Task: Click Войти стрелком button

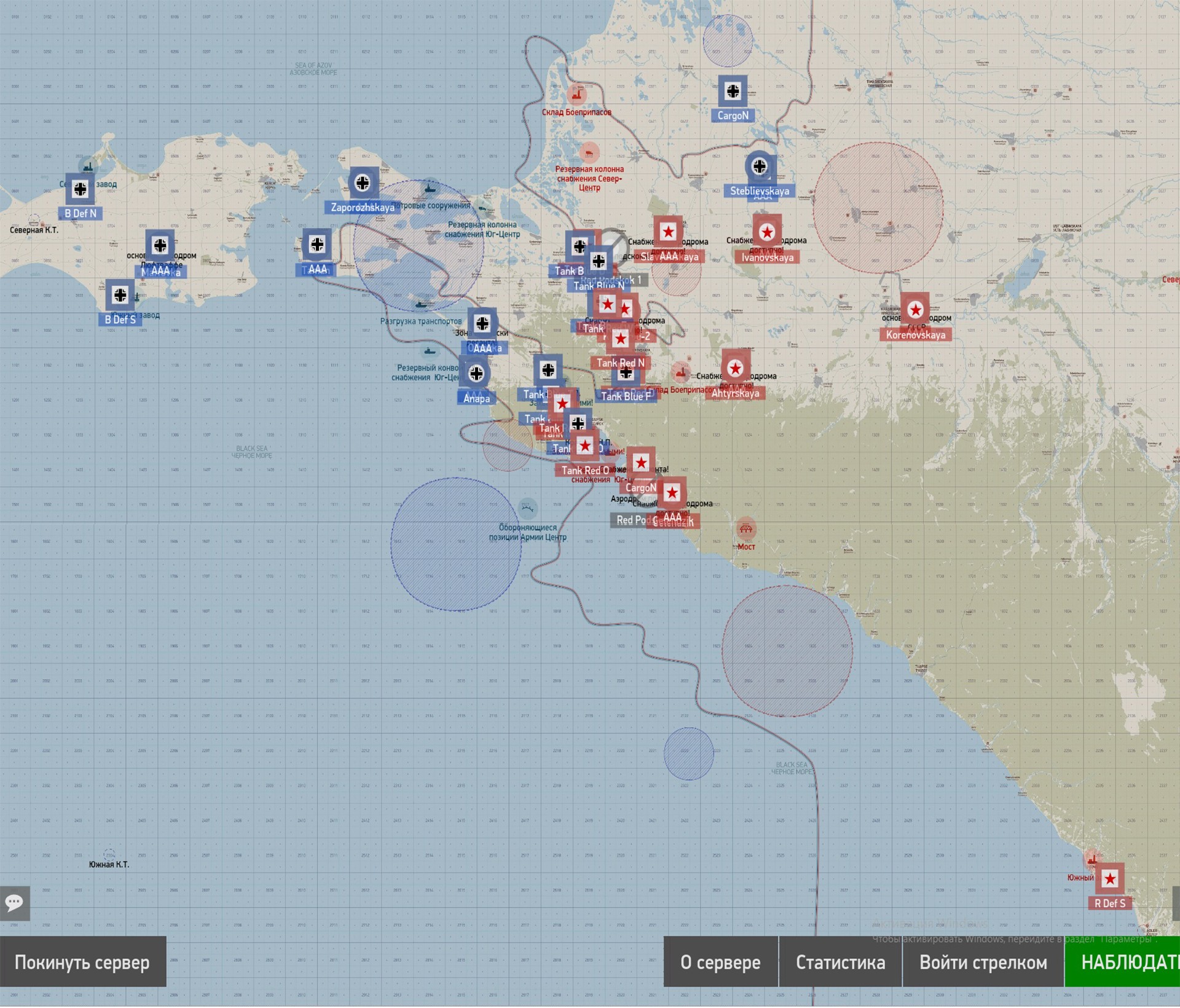Action: point(983,963)
